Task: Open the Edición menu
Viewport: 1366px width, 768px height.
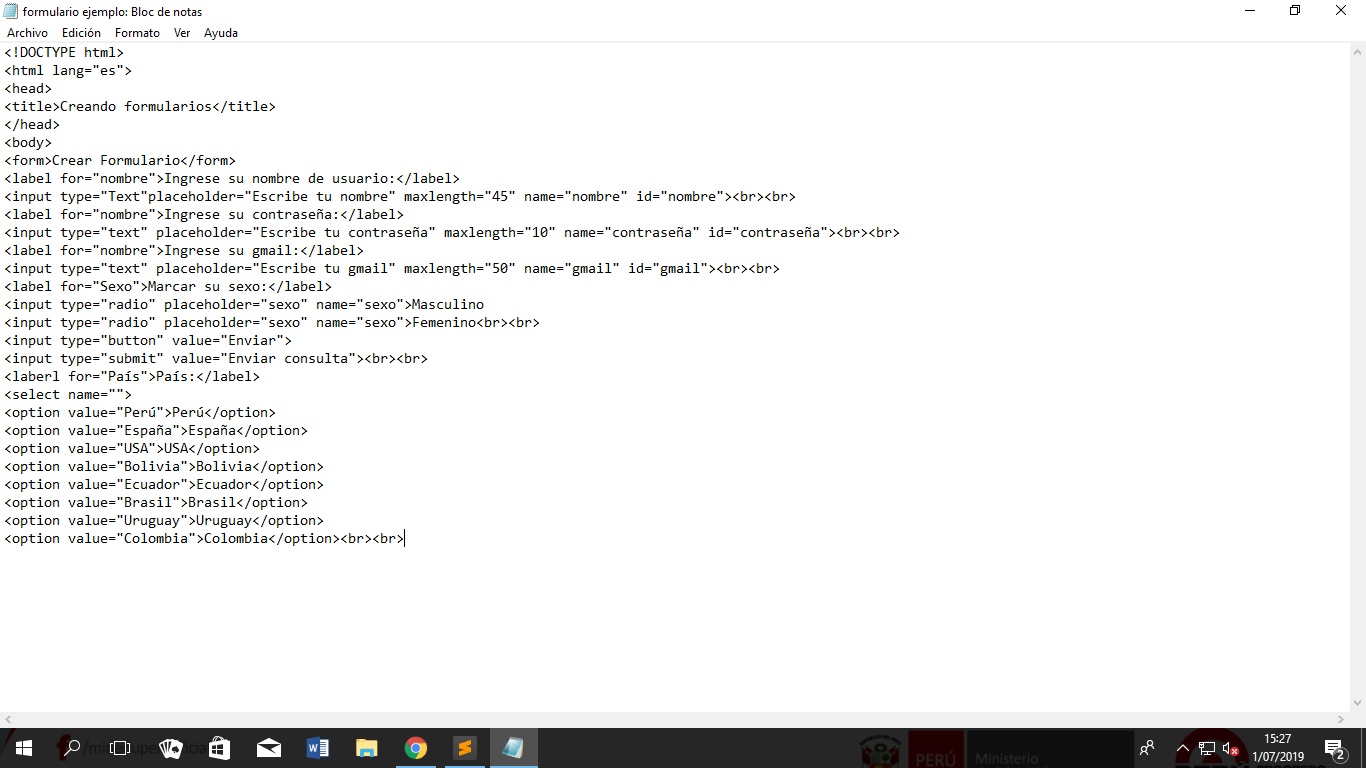Action: click(81, 33)
